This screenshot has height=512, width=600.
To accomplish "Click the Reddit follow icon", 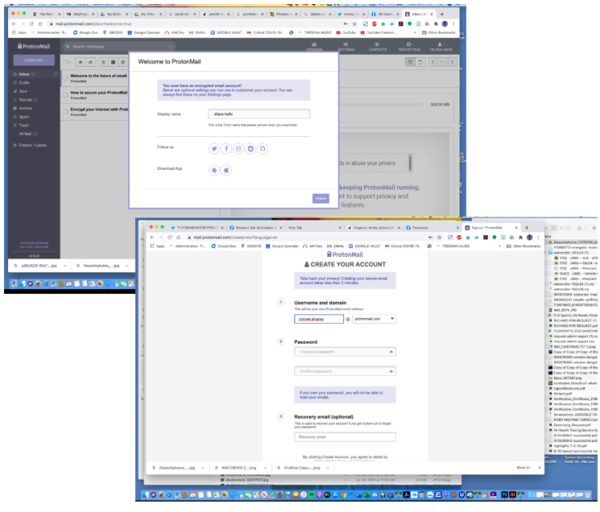I will (x=250, y=148).
